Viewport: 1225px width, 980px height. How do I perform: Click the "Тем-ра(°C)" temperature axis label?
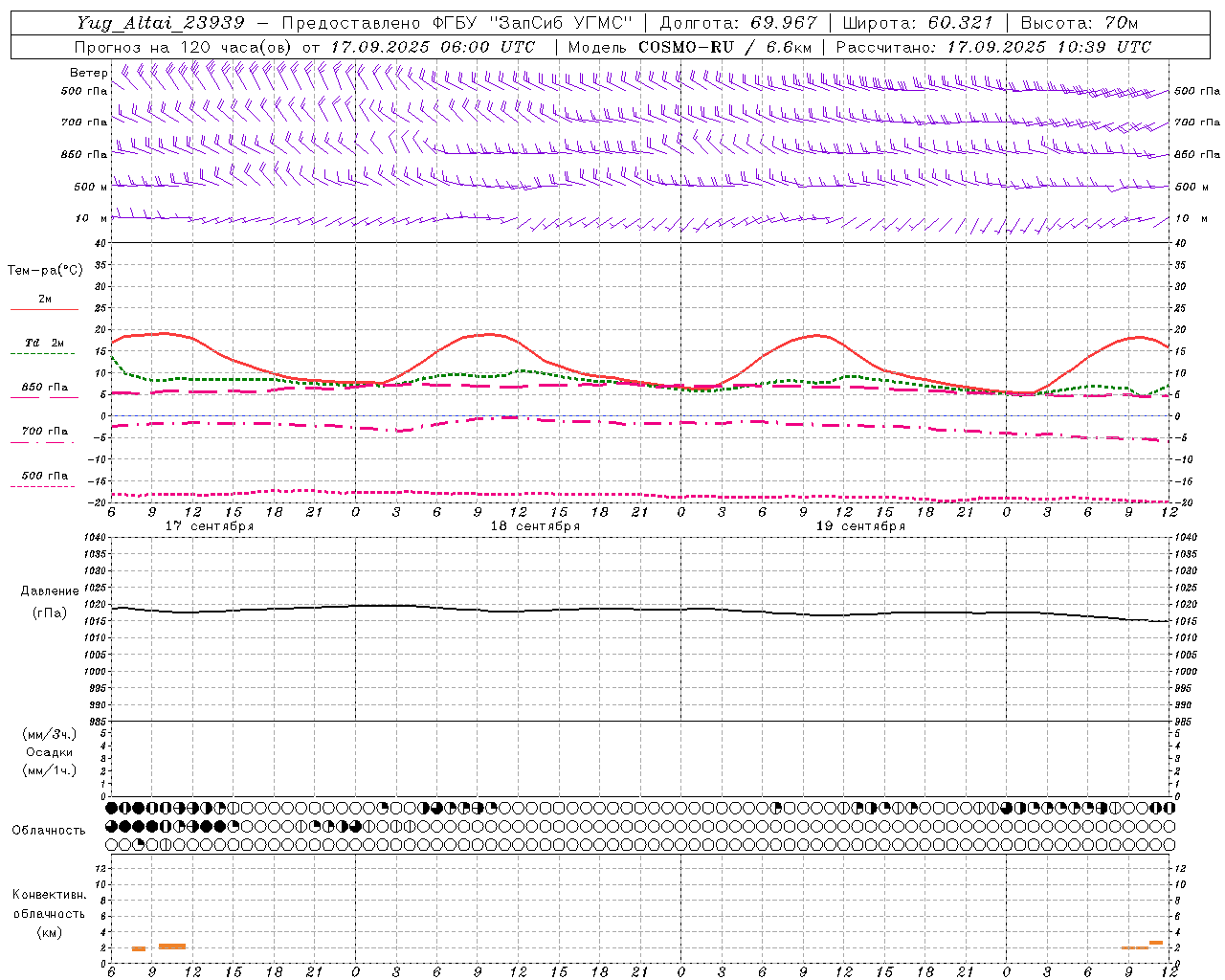pyautogui.click(x=45, y=271)
